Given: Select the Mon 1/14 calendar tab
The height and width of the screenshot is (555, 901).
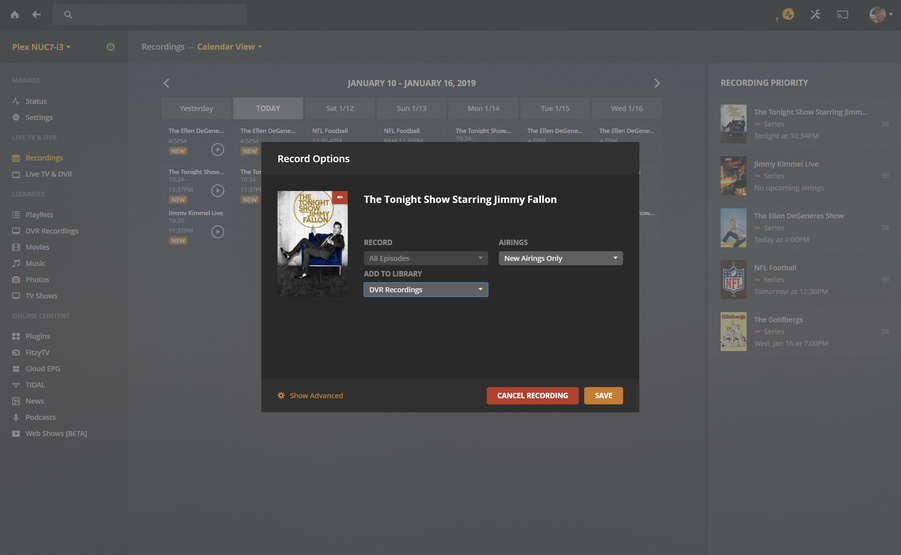Looking at the screenshot, I should pyautogui.click(x=483, y=108).
